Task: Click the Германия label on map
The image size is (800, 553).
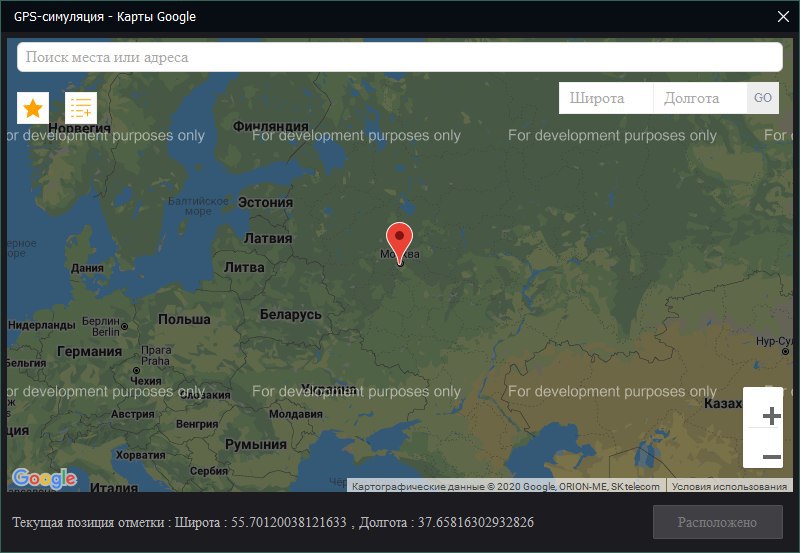Action: pos(89,351)
